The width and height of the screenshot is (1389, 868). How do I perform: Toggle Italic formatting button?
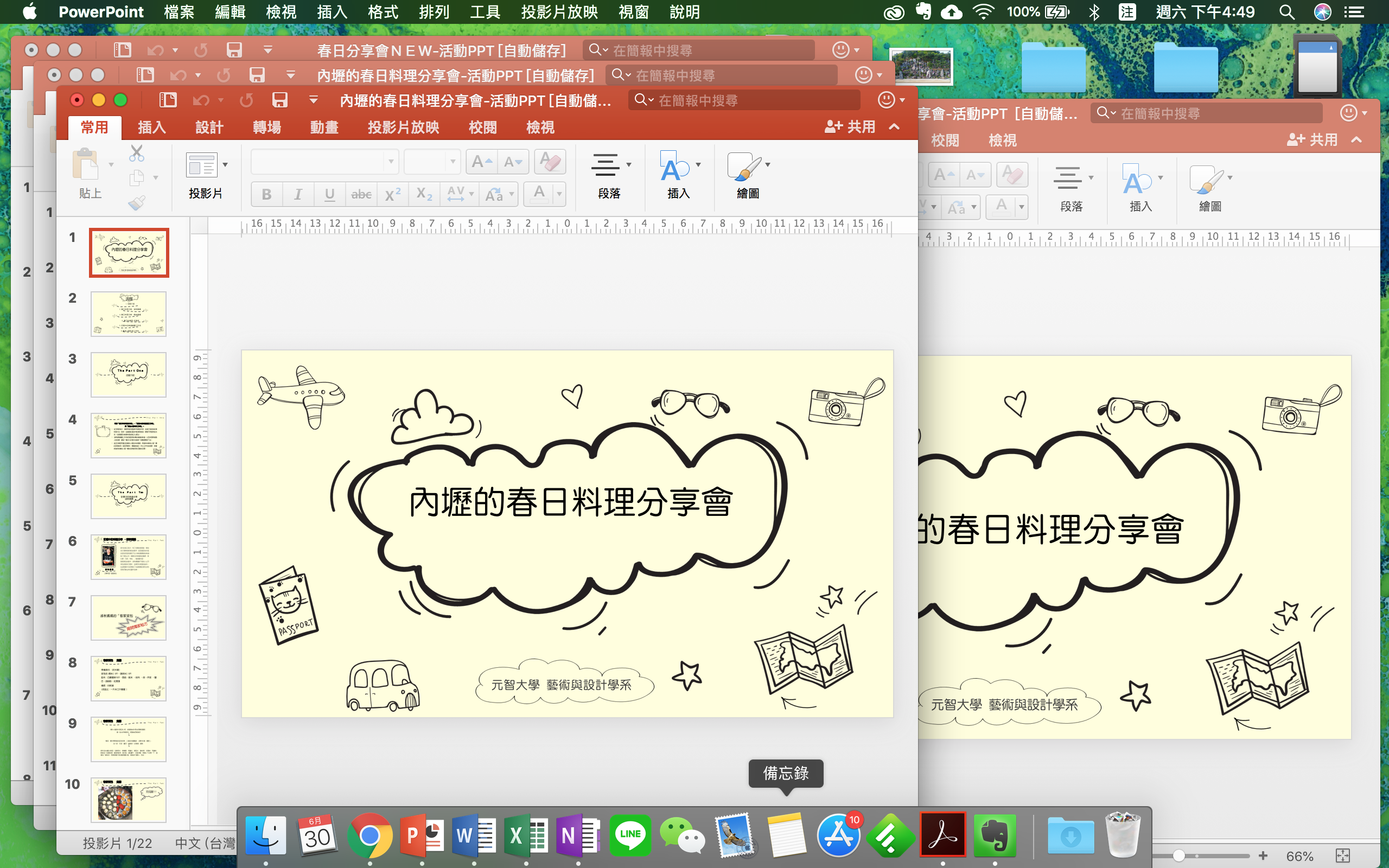click(298, 194)
